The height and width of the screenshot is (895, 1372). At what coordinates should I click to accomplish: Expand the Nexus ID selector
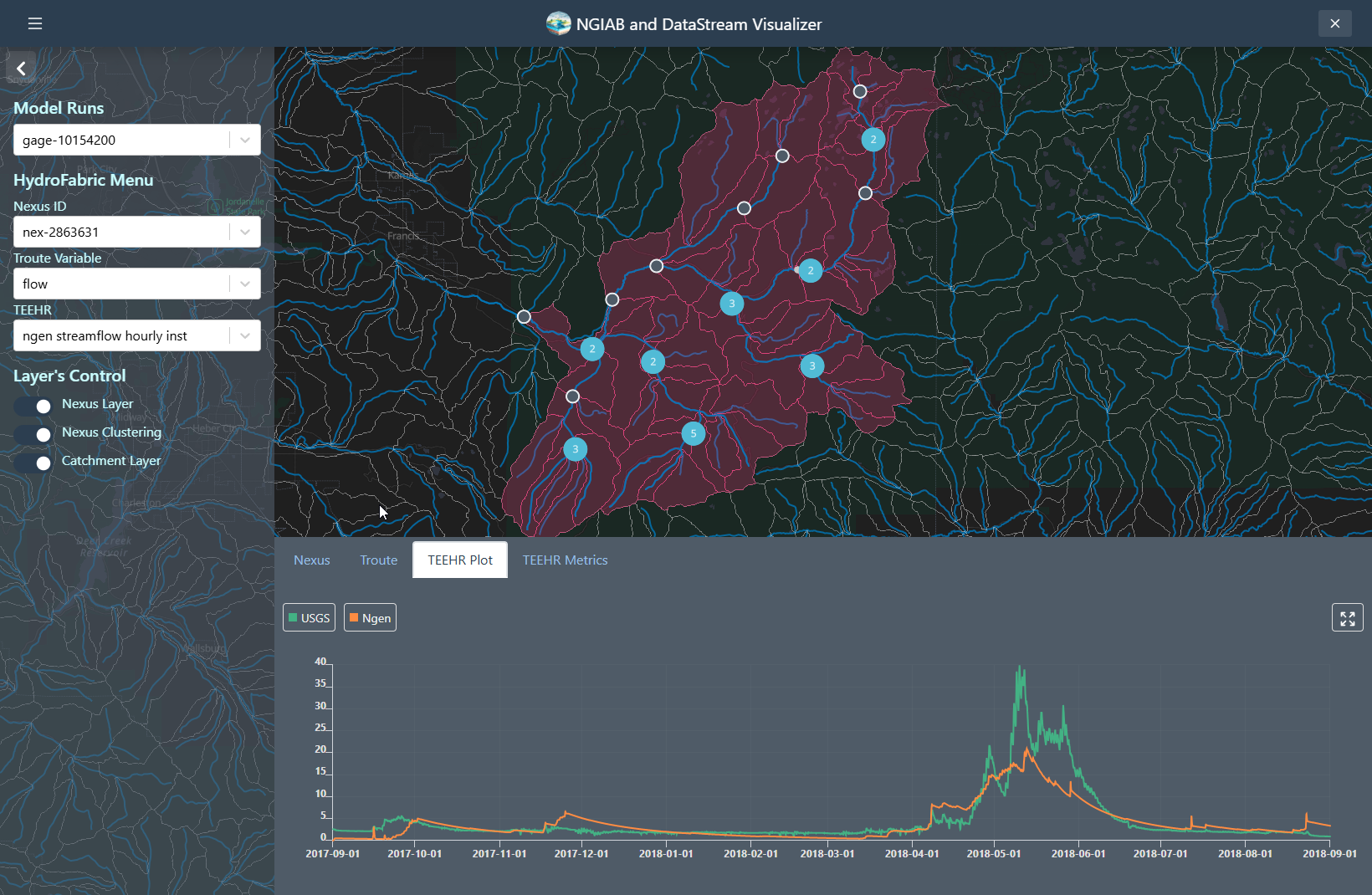point(244,232)
